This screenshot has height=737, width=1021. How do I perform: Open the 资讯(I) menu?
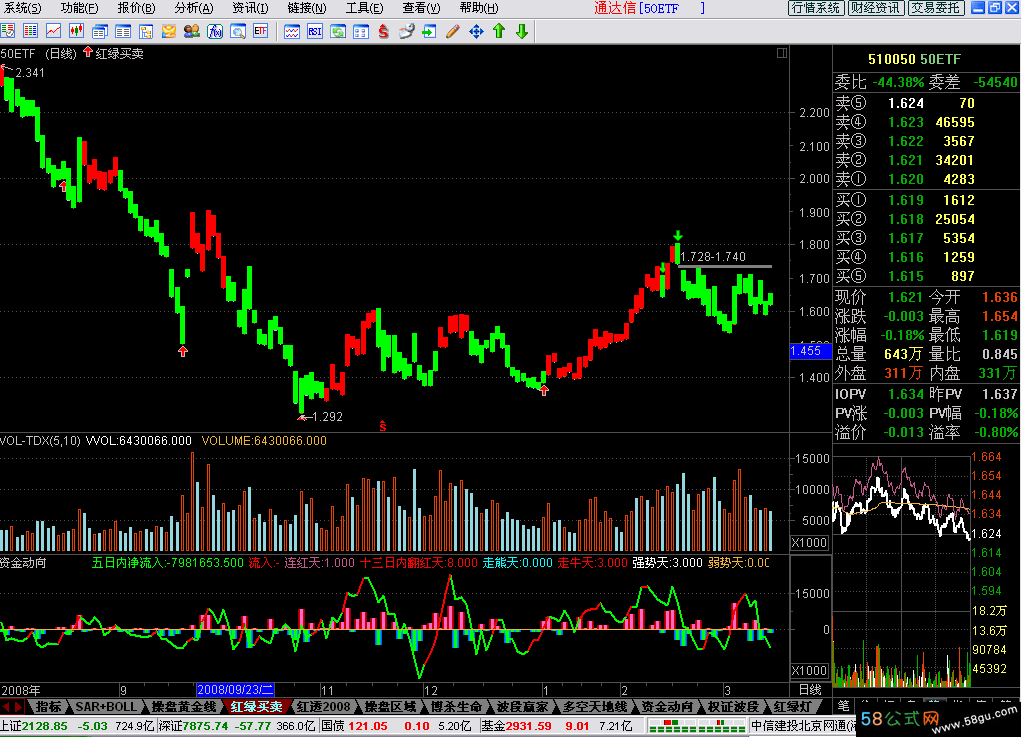pyautogui.click(x=250, y=8)
